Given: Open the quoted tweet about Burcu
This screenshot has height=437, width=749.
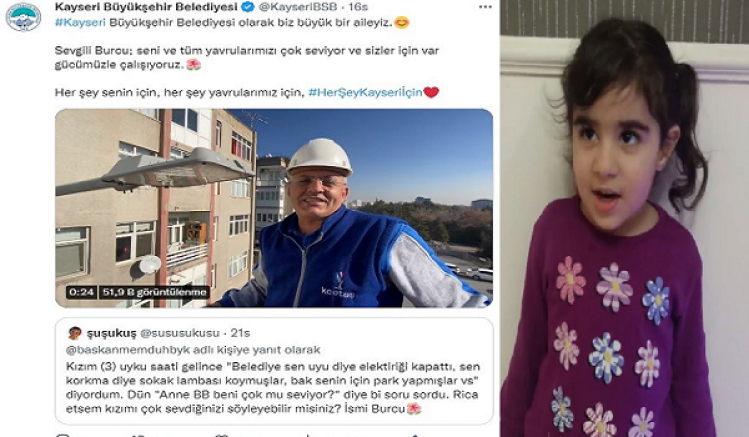Looking at the screenshot, I should point(274,371).
